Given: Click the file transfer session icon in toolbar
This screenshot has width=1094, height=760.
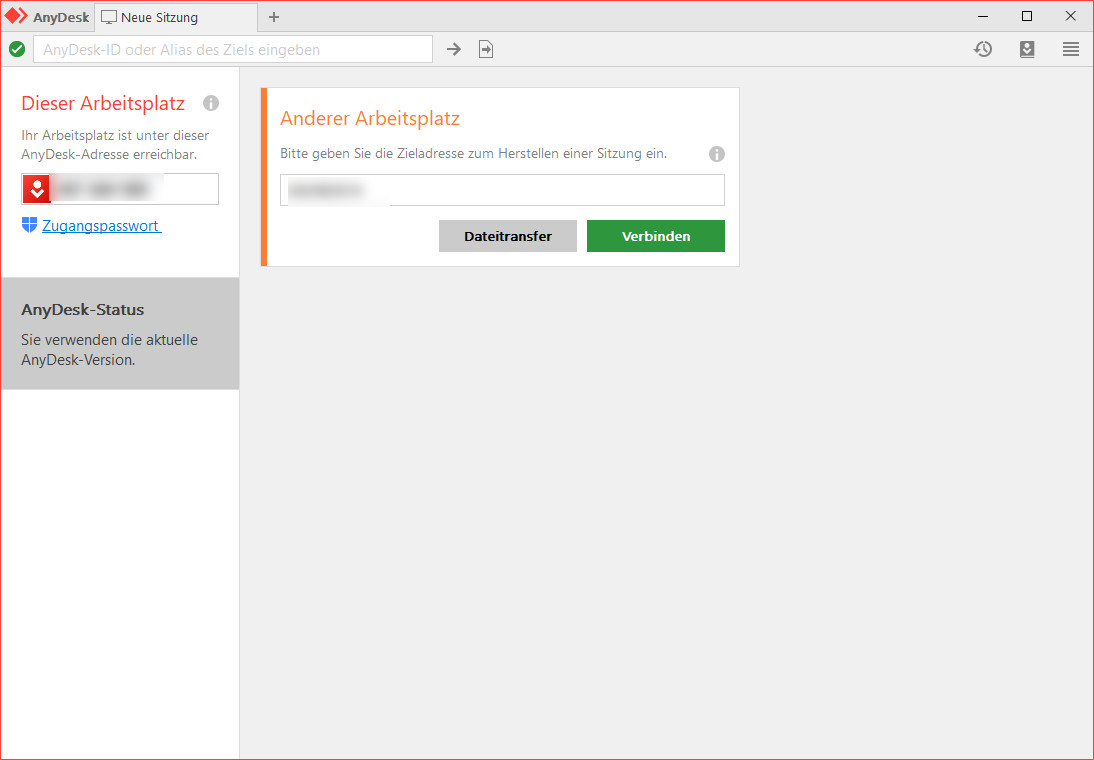Looking at the screenshot, I should tap(486, 48).
